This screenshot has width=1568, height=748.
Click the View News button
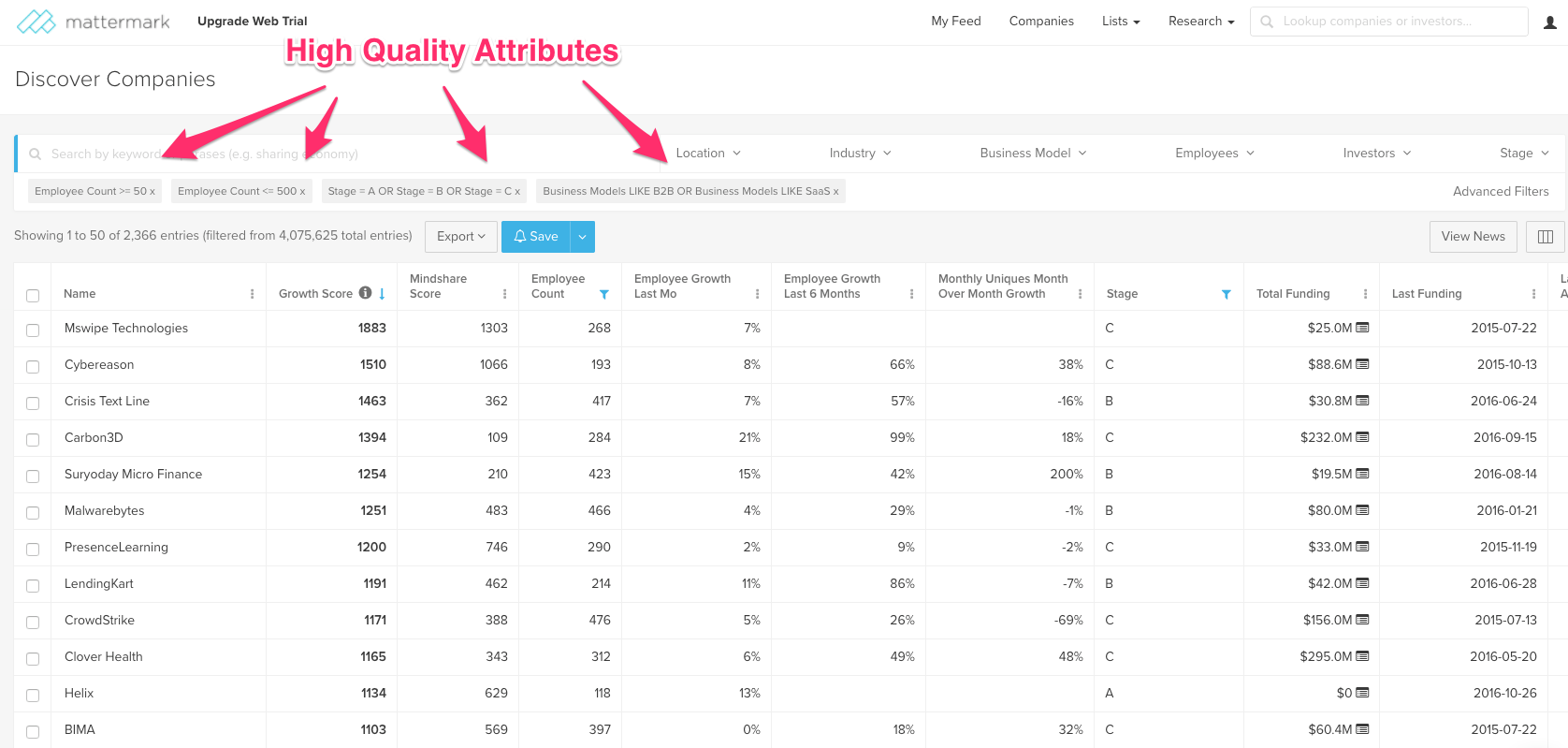coord(1474,237)
